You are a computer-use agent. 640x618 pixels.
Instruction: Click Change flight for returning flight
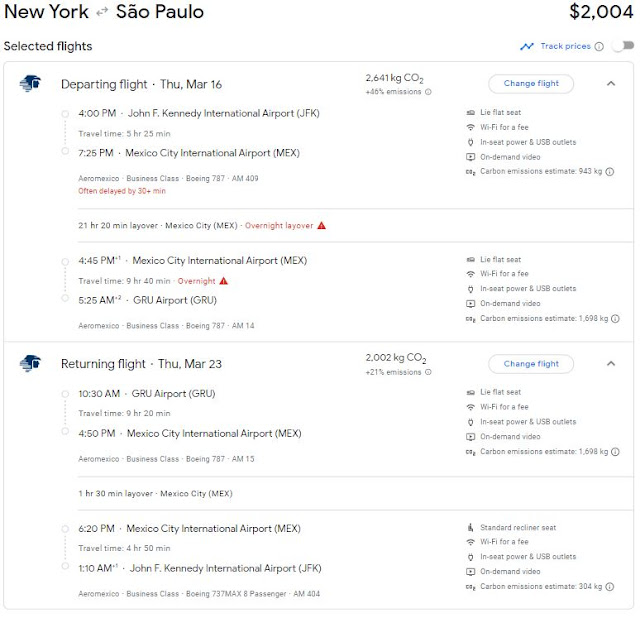531,364
